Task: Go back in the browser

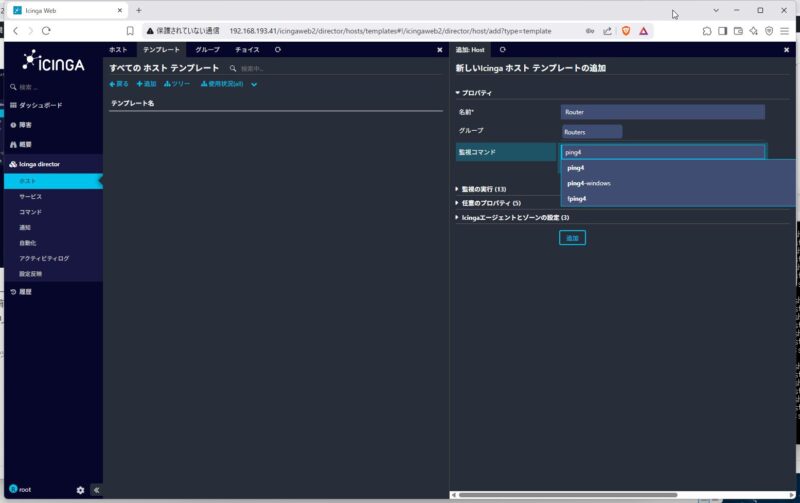Action: [x=16, y=31]
